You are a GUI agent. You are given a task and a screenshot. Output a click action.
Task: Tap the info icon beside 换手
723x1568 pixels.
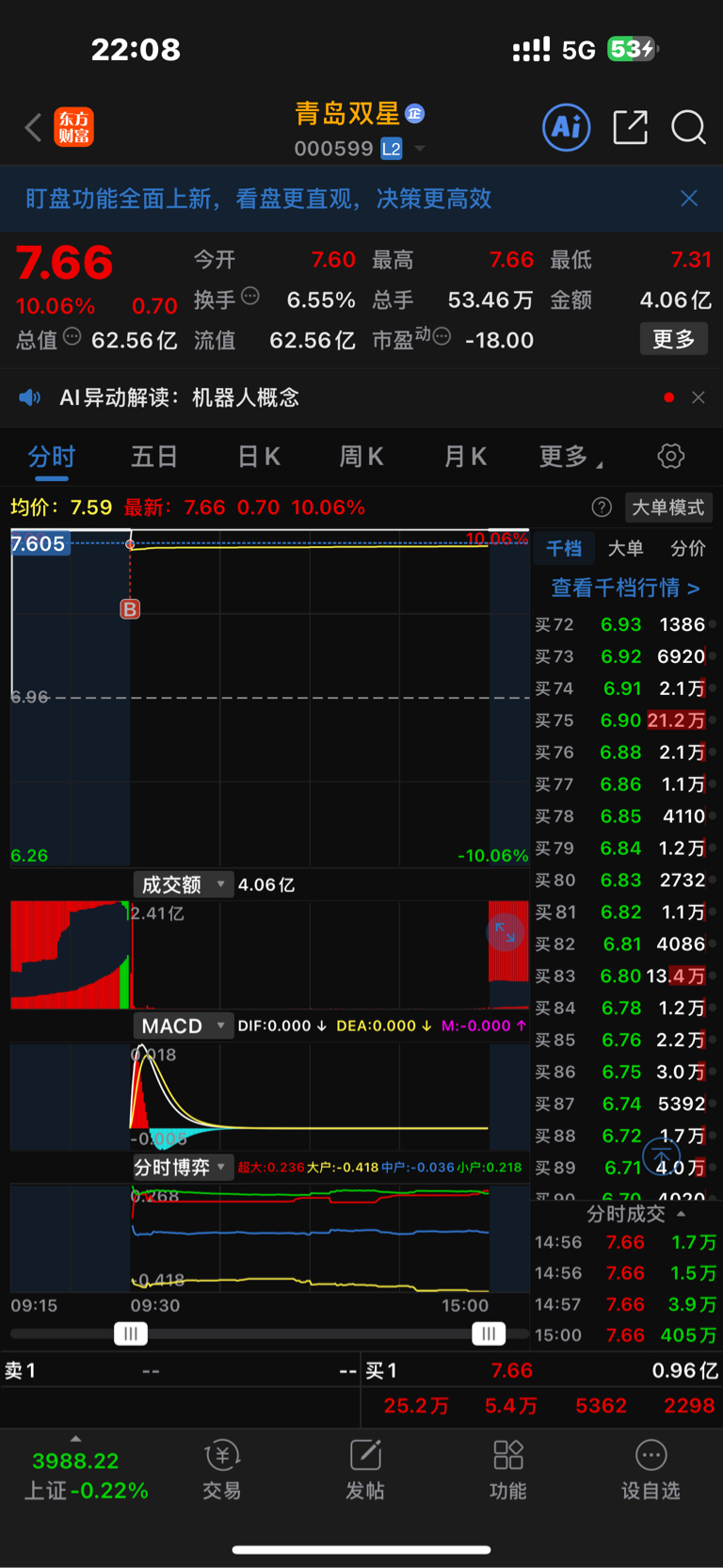point(250,296)
